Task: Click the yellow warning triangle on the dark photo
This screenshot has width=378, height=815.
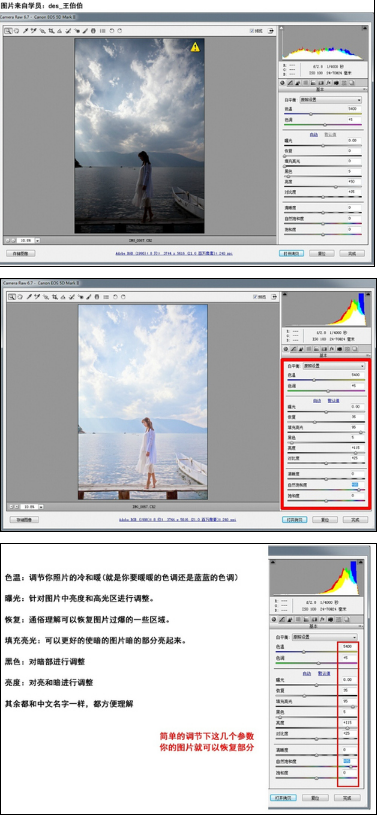Action: pos(195,47)
